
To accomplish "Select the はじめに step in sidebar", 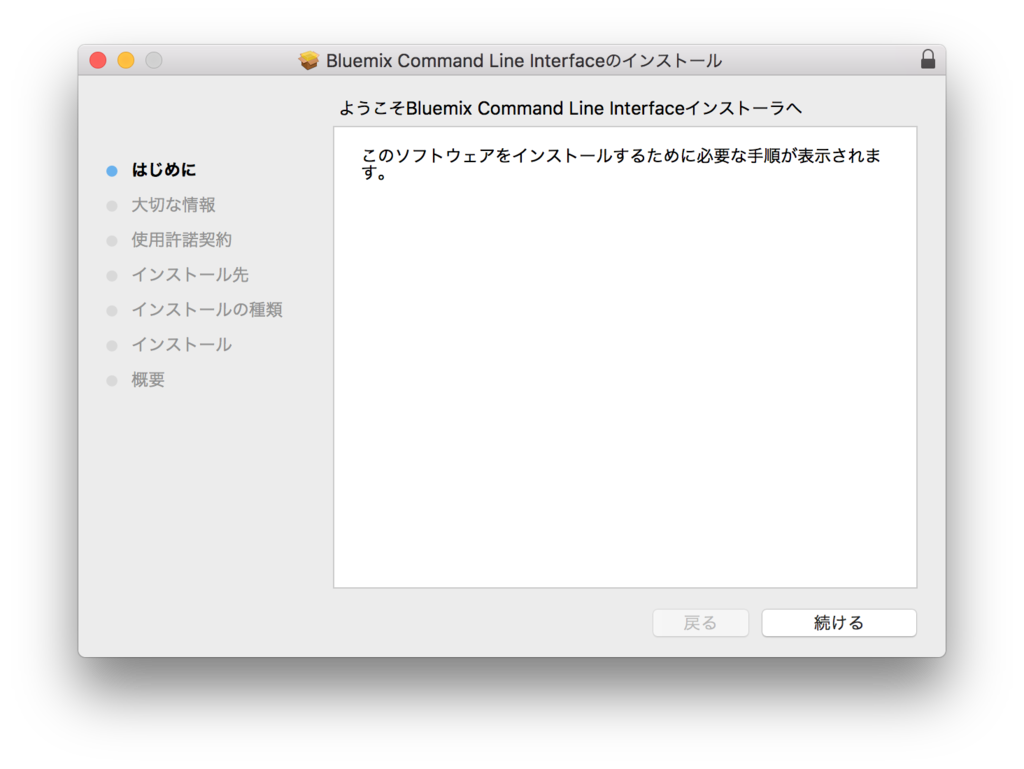I will click(164, 170).
